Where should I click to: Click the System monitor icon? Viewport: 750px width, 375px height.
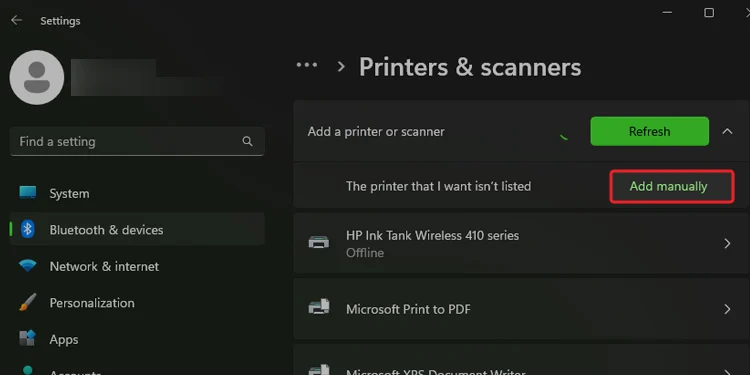(28, 193)
